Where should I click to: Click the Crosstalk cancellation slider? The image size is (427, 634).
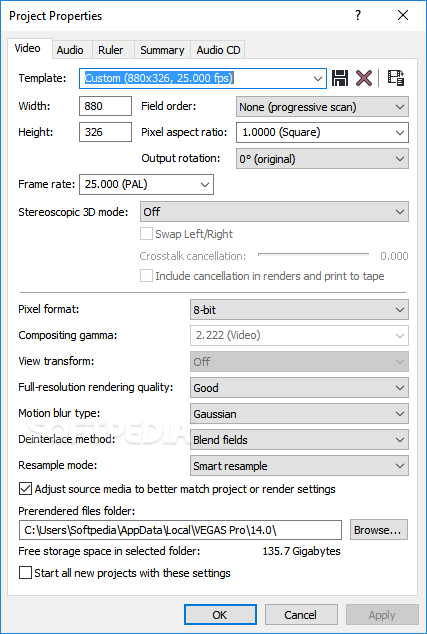(x=314, y=255)
